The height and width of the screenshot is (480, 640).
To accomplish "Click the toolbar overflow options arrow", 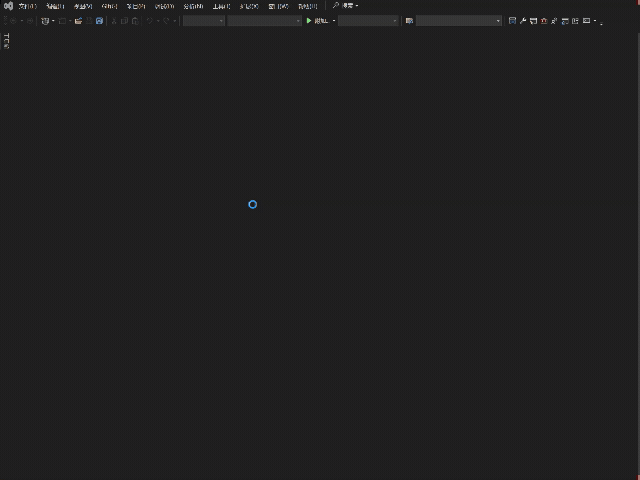I will coord(601,24).
